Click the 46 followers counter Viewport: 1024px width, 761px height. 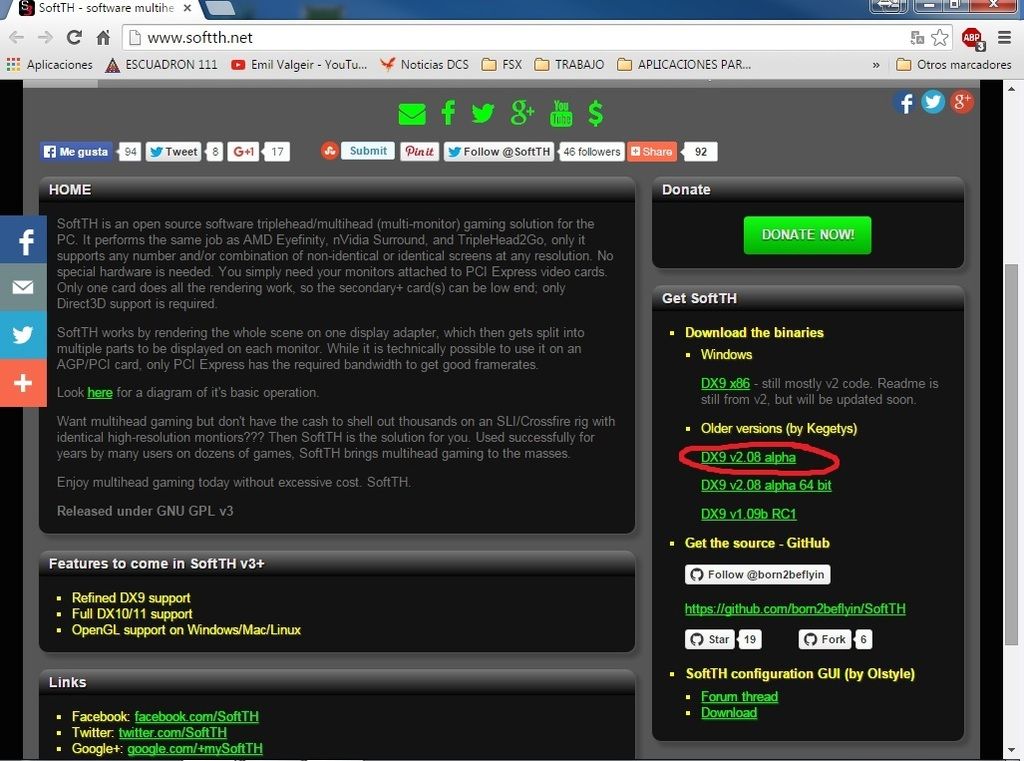coord(592,152)
